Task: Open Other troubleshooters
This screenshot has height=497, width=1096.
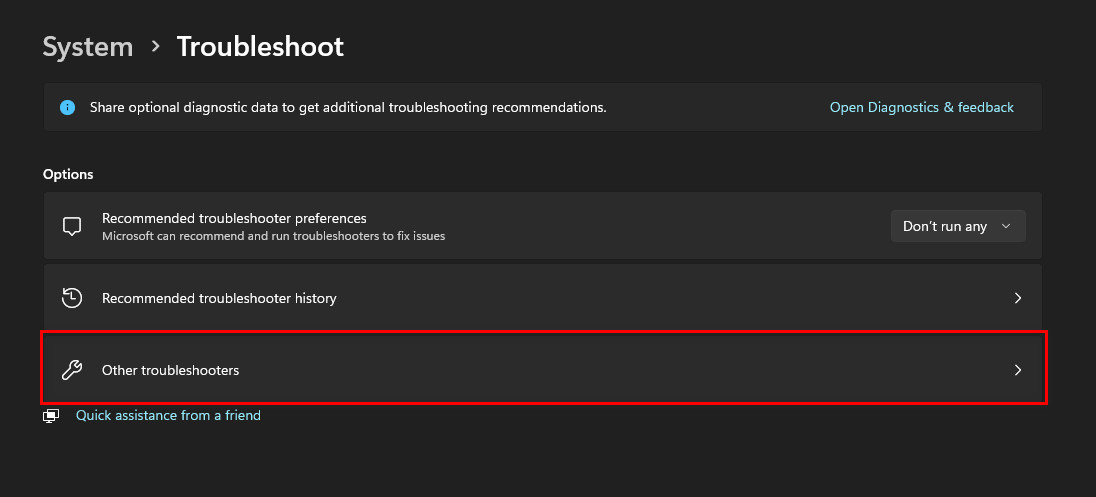Action: 171,370
